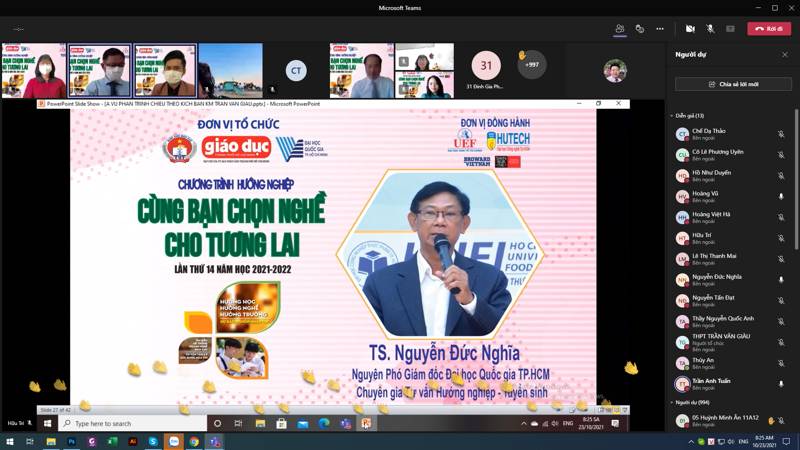Close the Người dự panel
Viewport: 800px width, 450px height.
click(x=785, y=54)
